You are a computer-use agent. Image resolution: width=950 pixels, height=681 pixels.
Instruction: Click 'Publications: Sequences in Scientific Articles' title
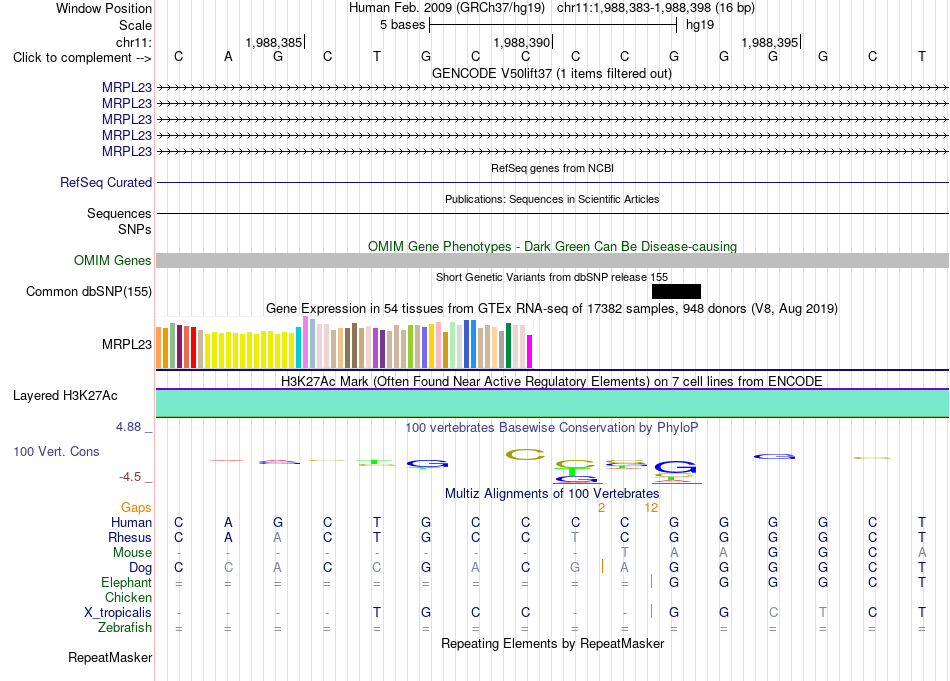click(552, 199)
